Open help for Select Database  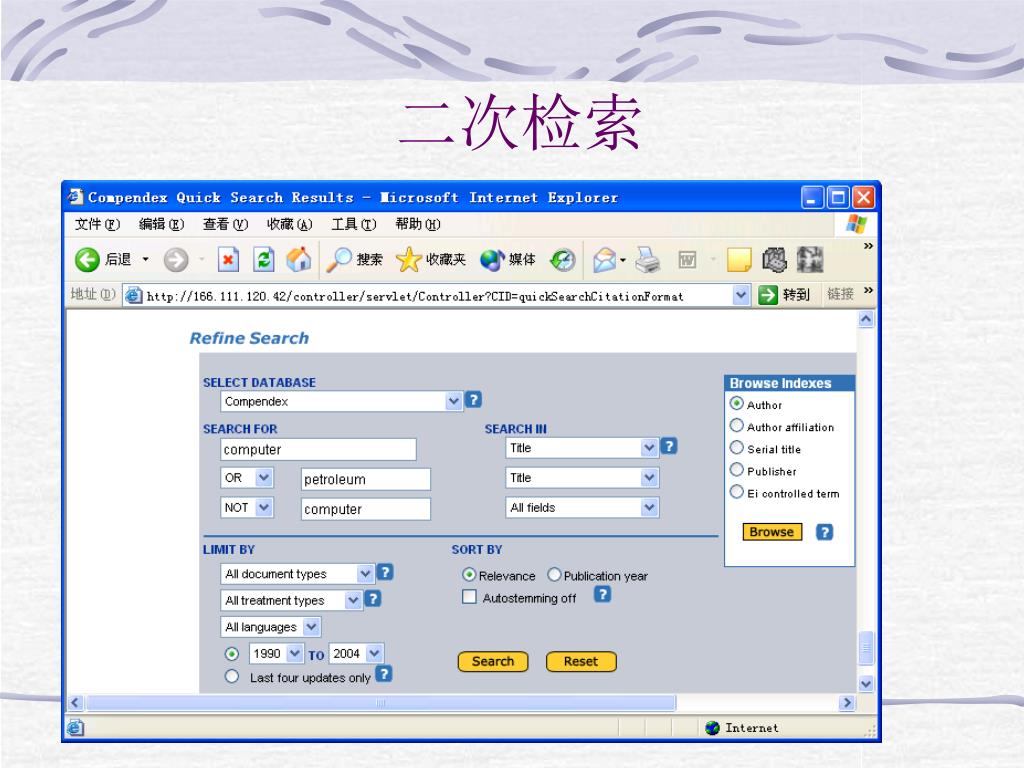[x=473, y=400]
